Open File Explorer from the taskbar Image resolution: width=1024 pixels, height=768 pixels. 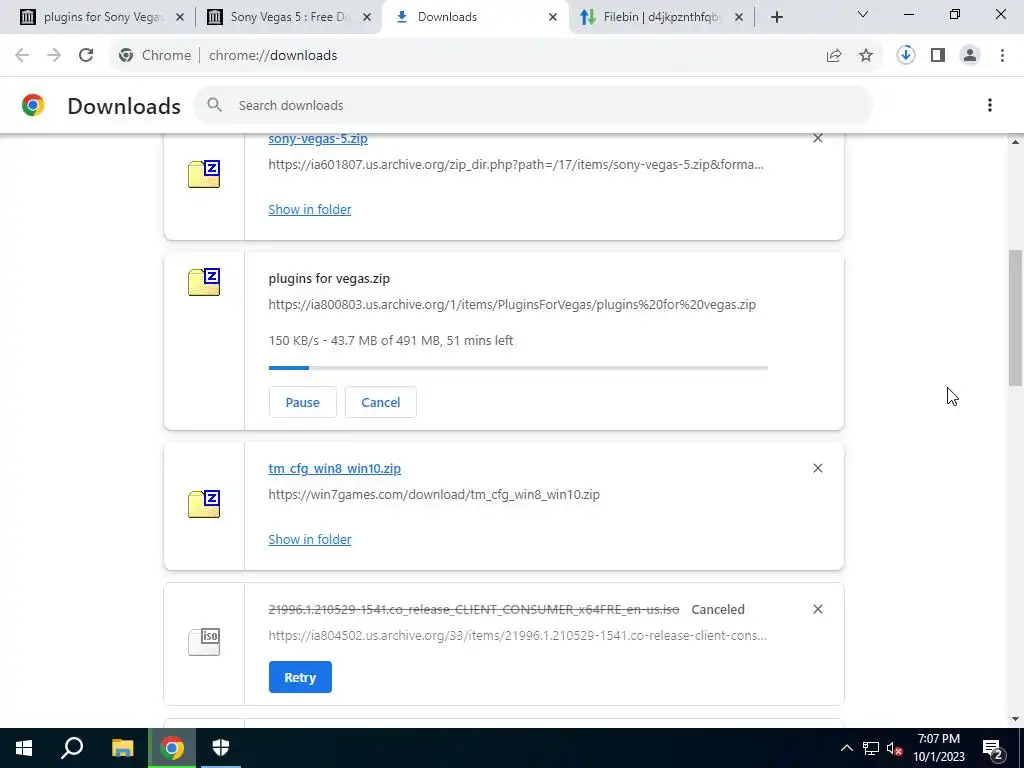pos(122,748)
